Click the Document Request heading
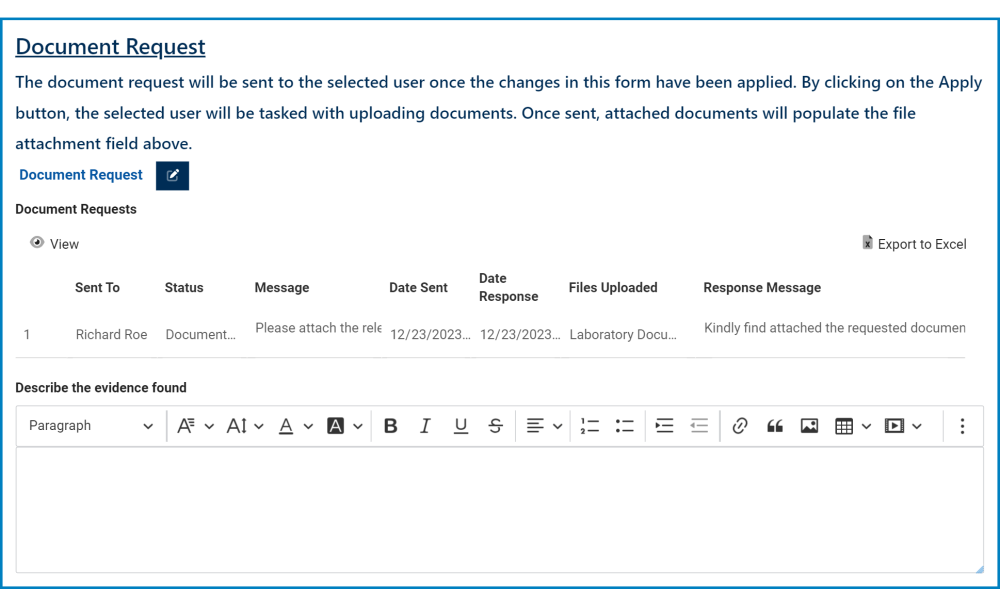Screen dimensions: 1000x589 click(x=110, y=47)
